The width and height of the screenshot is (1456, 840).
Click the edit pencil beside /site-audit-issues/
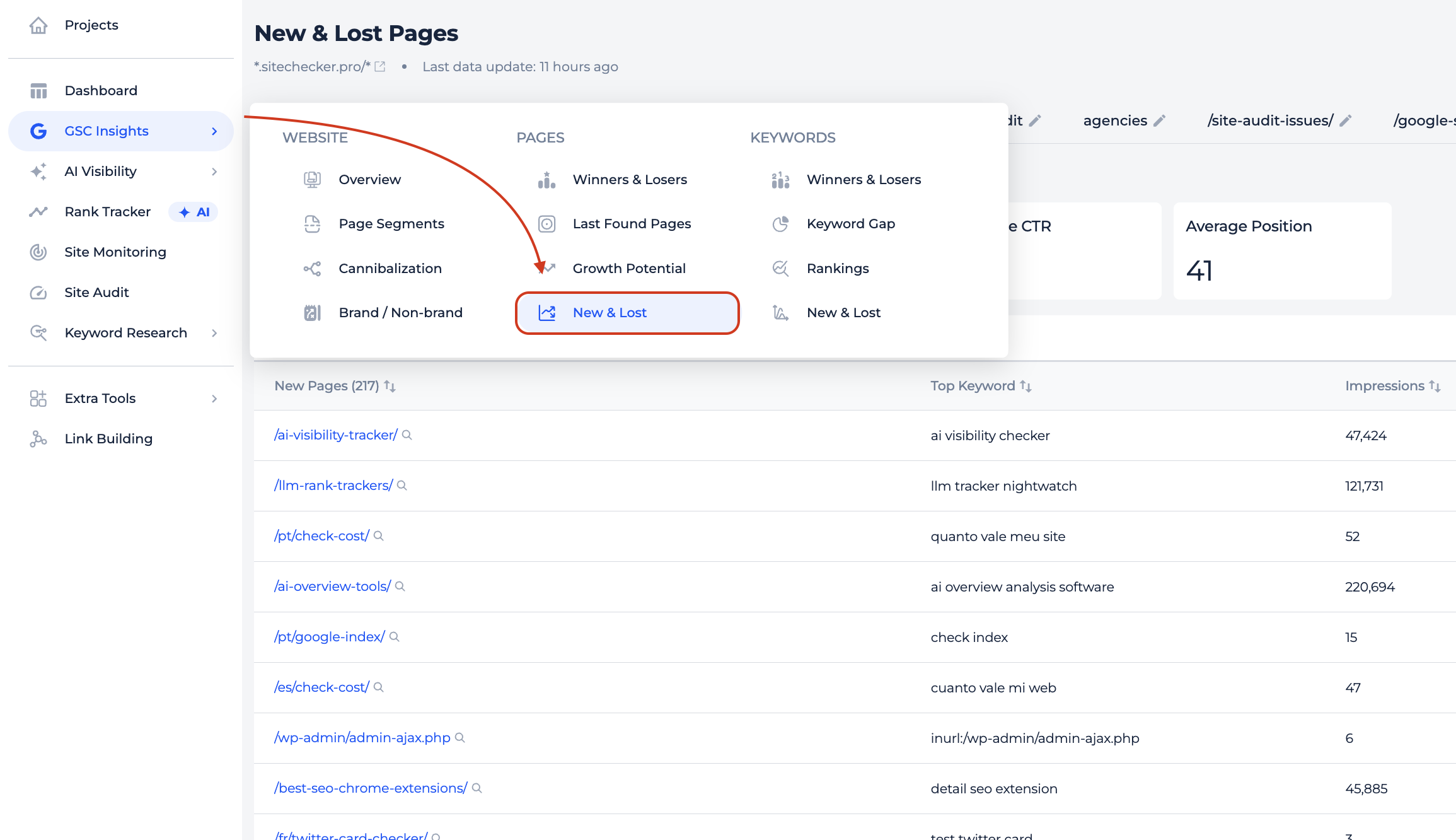[x=1345, y=120]
